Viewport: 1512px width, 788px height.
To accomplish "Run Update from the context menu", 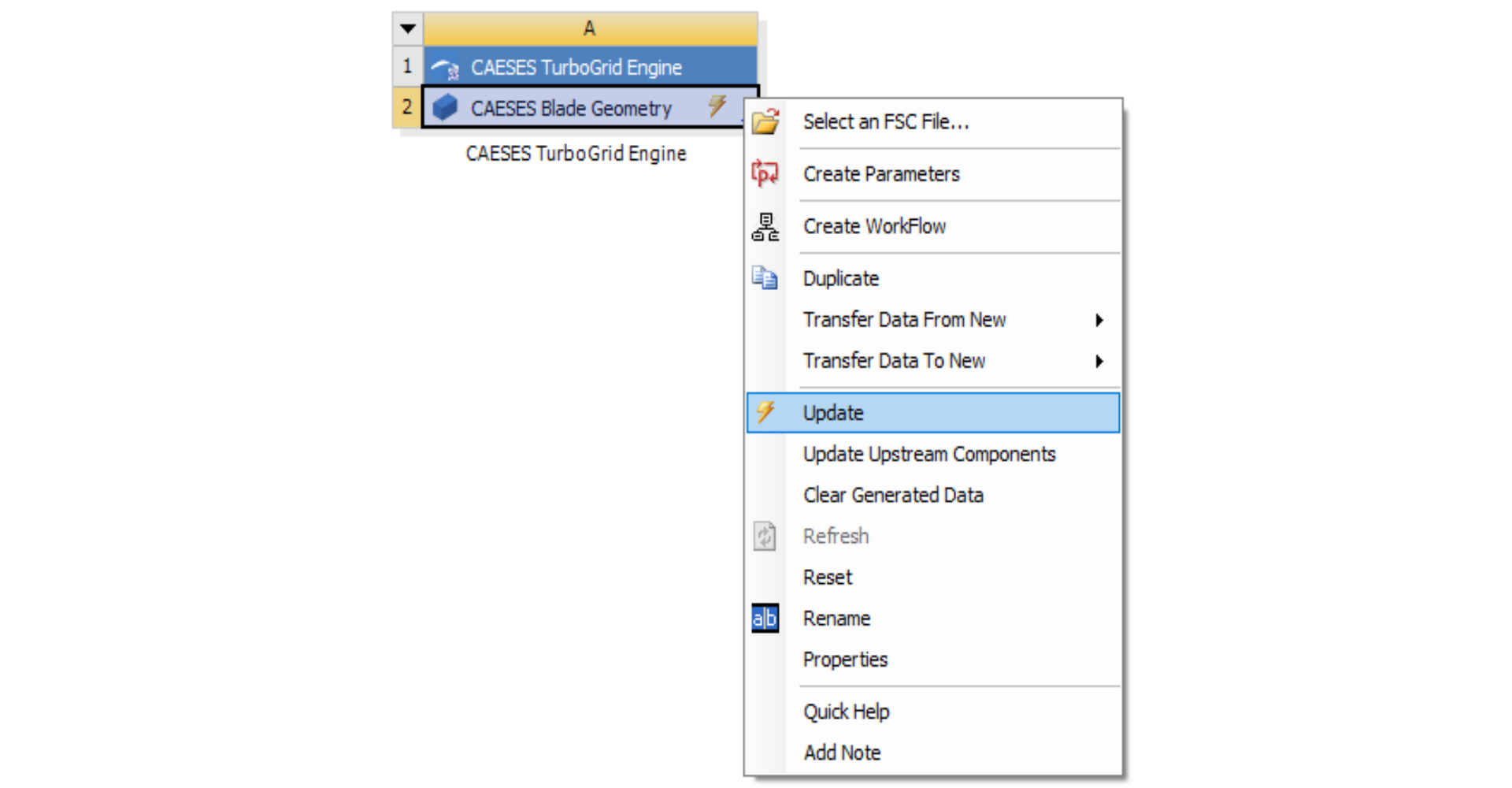I will click(x=933, y=412).
